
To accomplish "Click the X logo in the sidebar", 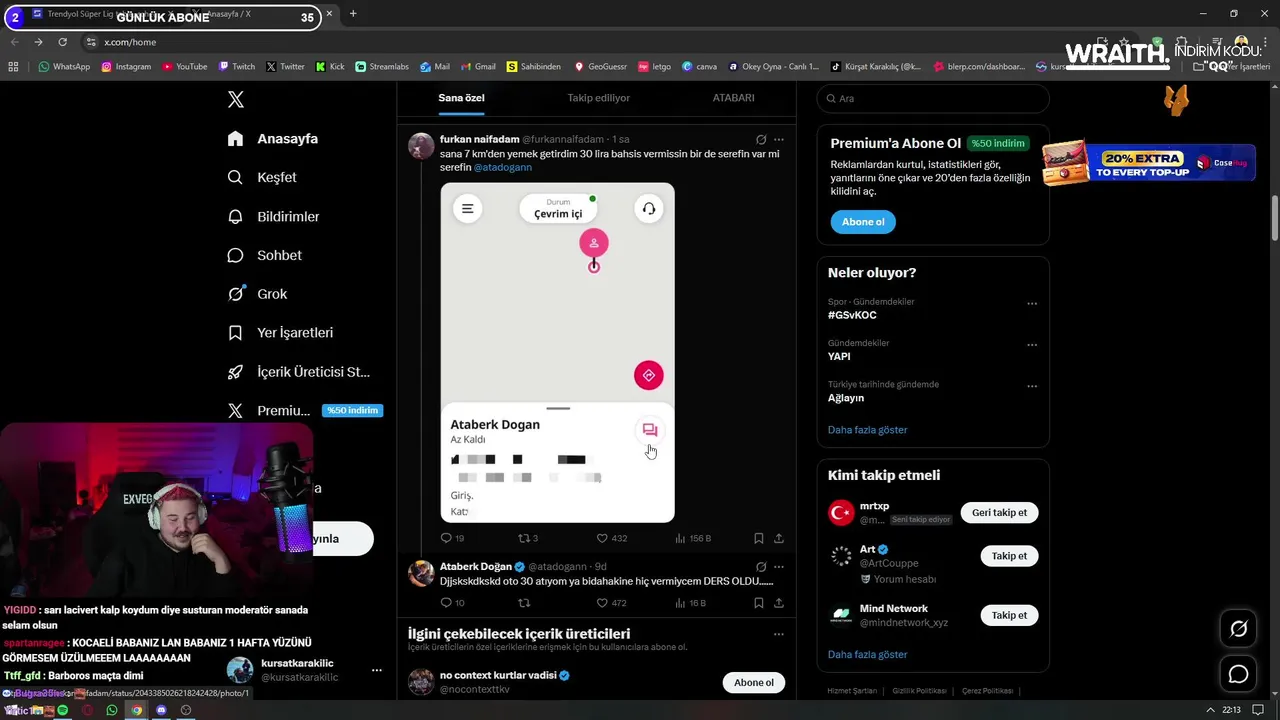I will click(x=235, y=99).
